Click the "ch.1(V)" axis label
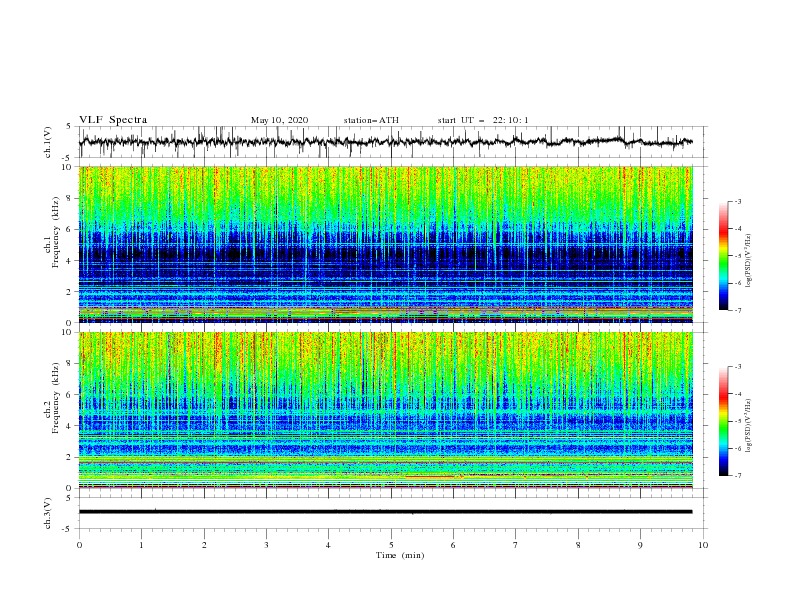This screenshot has width=792, height=612. [48, 142]
